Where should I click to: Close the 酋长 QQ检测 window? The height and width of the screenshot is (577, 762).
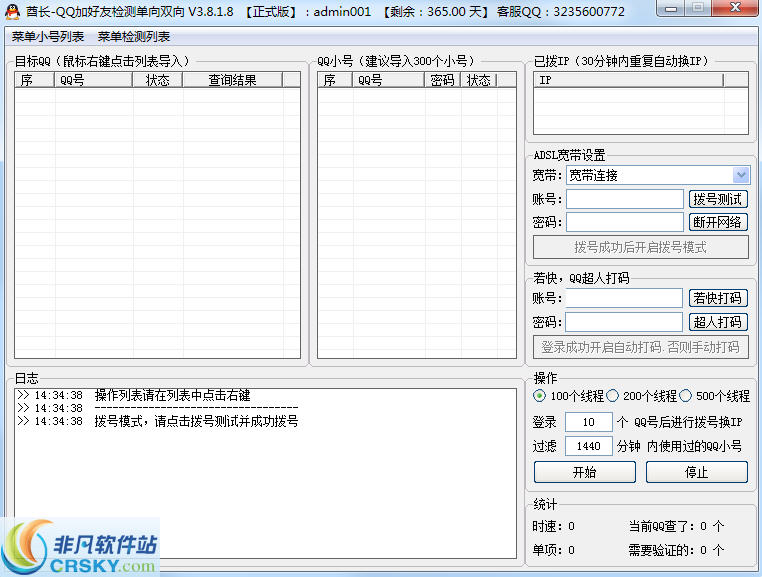click(735, 8)
